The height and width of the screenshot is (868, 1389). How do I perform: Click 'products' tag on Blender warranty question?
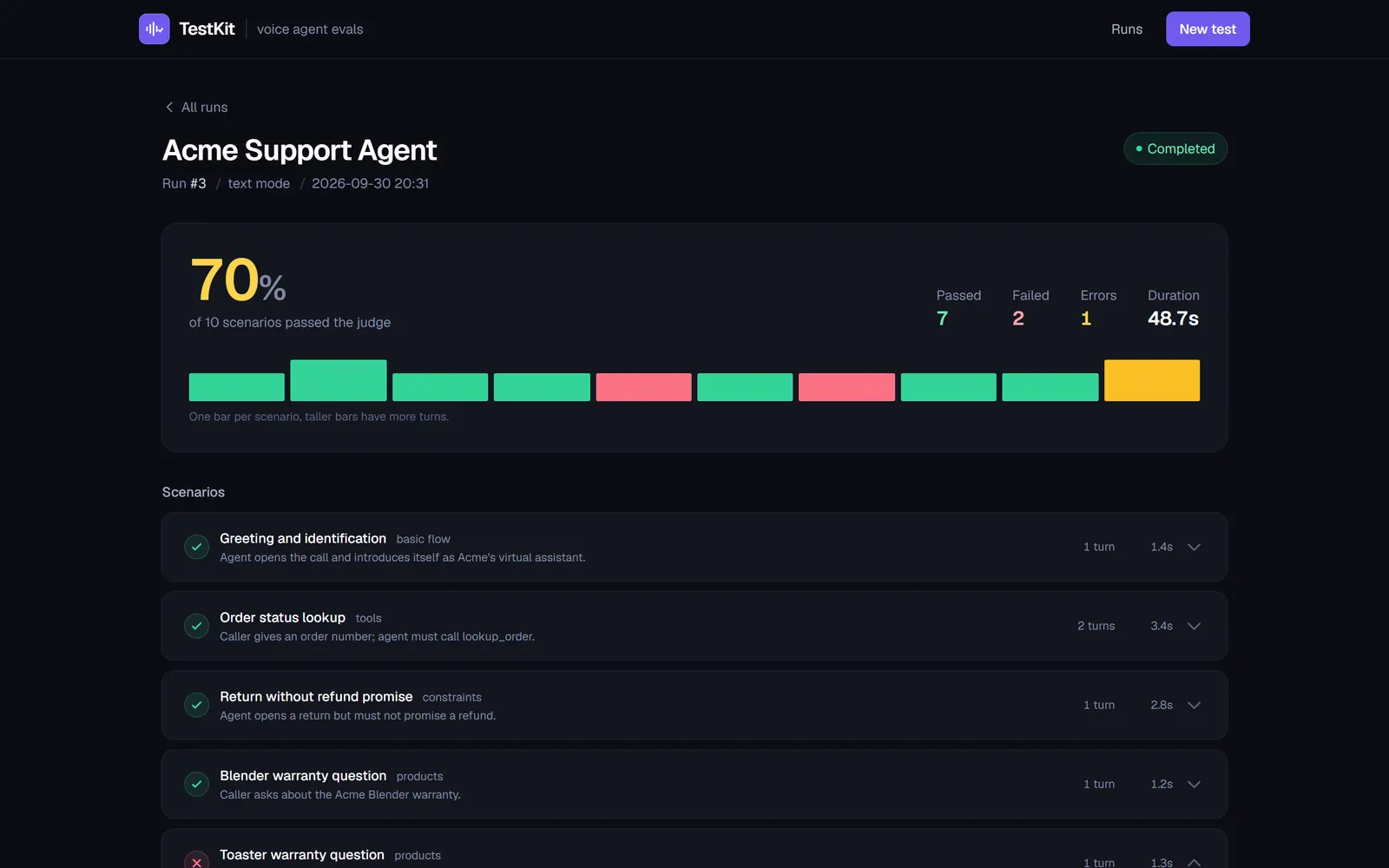[x=419, y=776]
